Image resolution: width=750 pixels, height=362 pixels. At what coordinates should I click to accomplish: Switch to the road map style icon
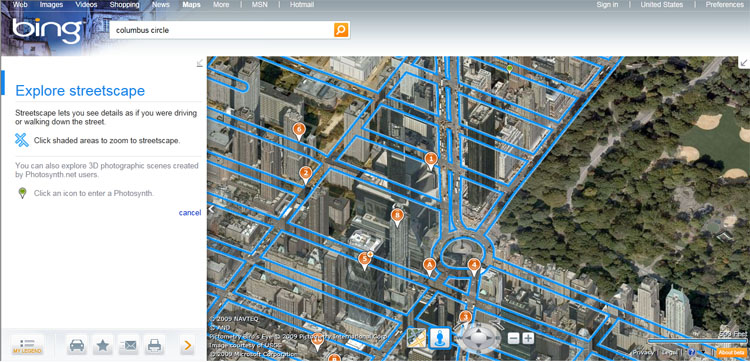click(417, 338)
